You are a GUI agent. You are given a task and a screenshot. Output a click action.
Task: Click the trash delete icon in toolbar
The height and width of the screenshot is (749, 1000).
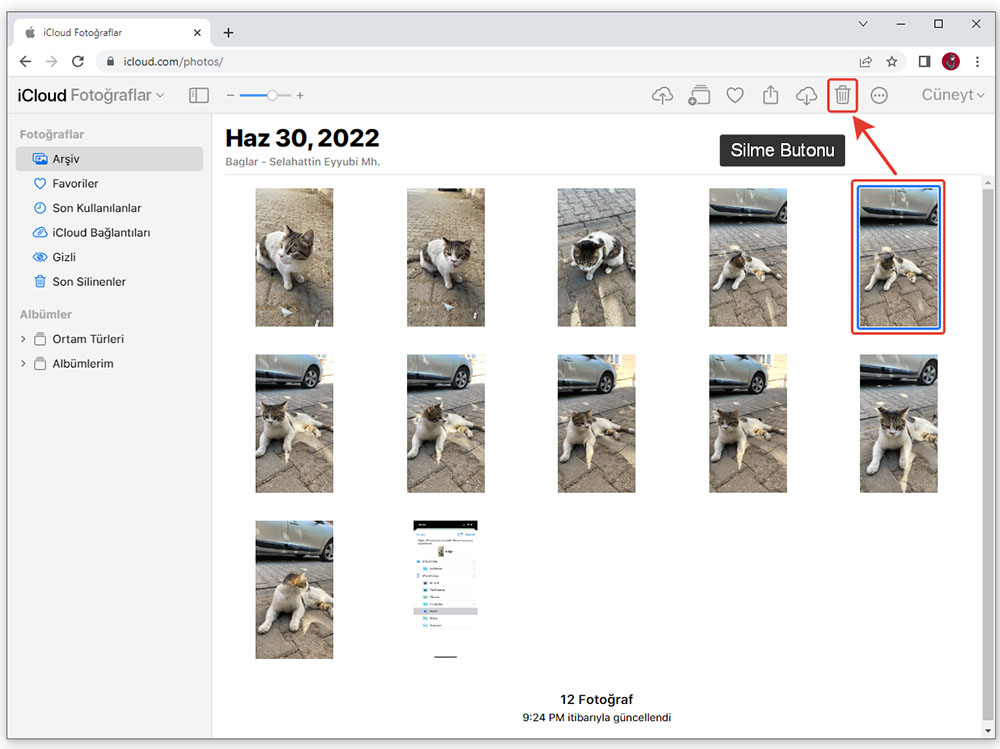point(843,95)
